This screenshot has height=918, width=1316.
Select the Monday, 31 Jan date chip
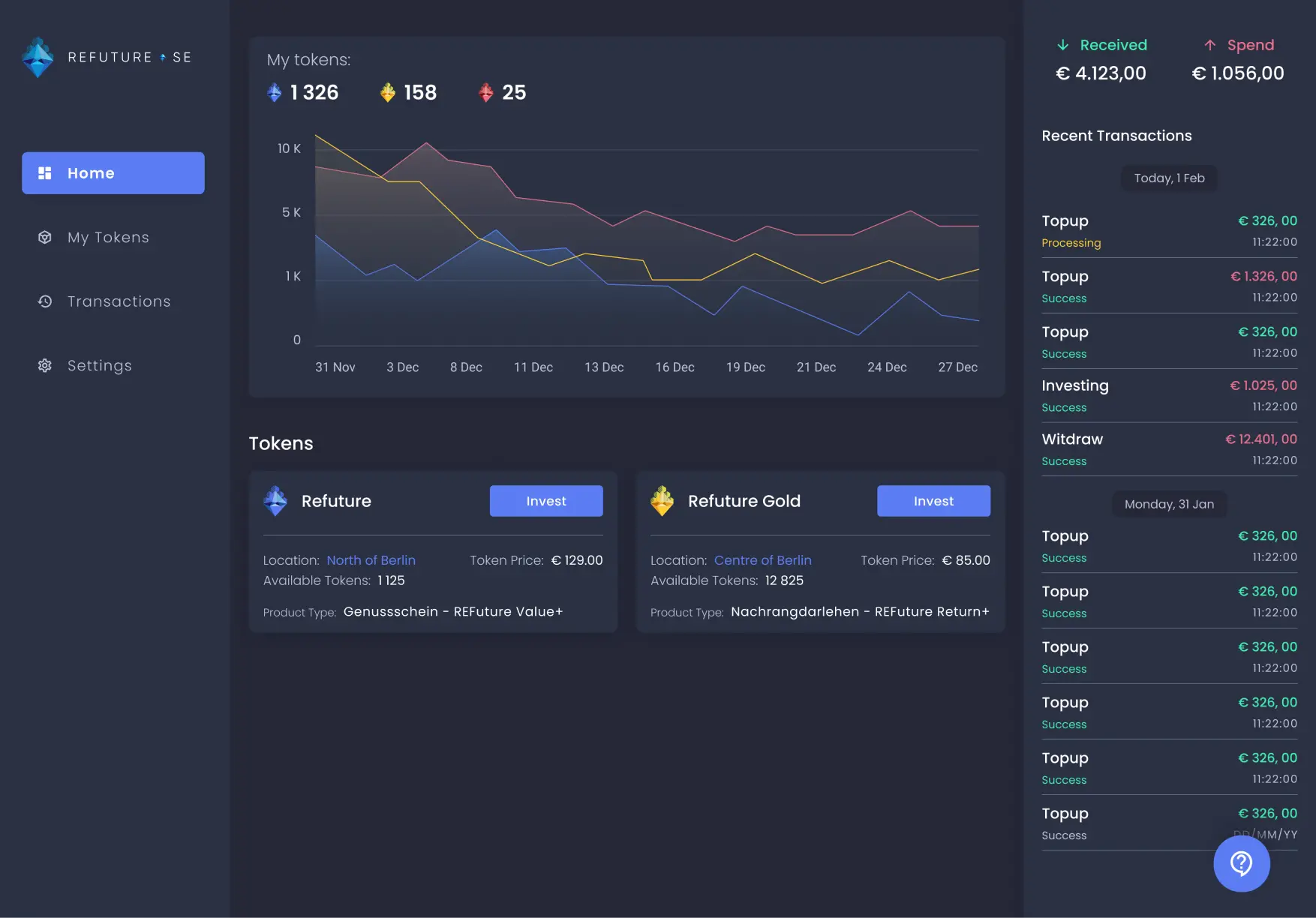tap(1168, 504)
